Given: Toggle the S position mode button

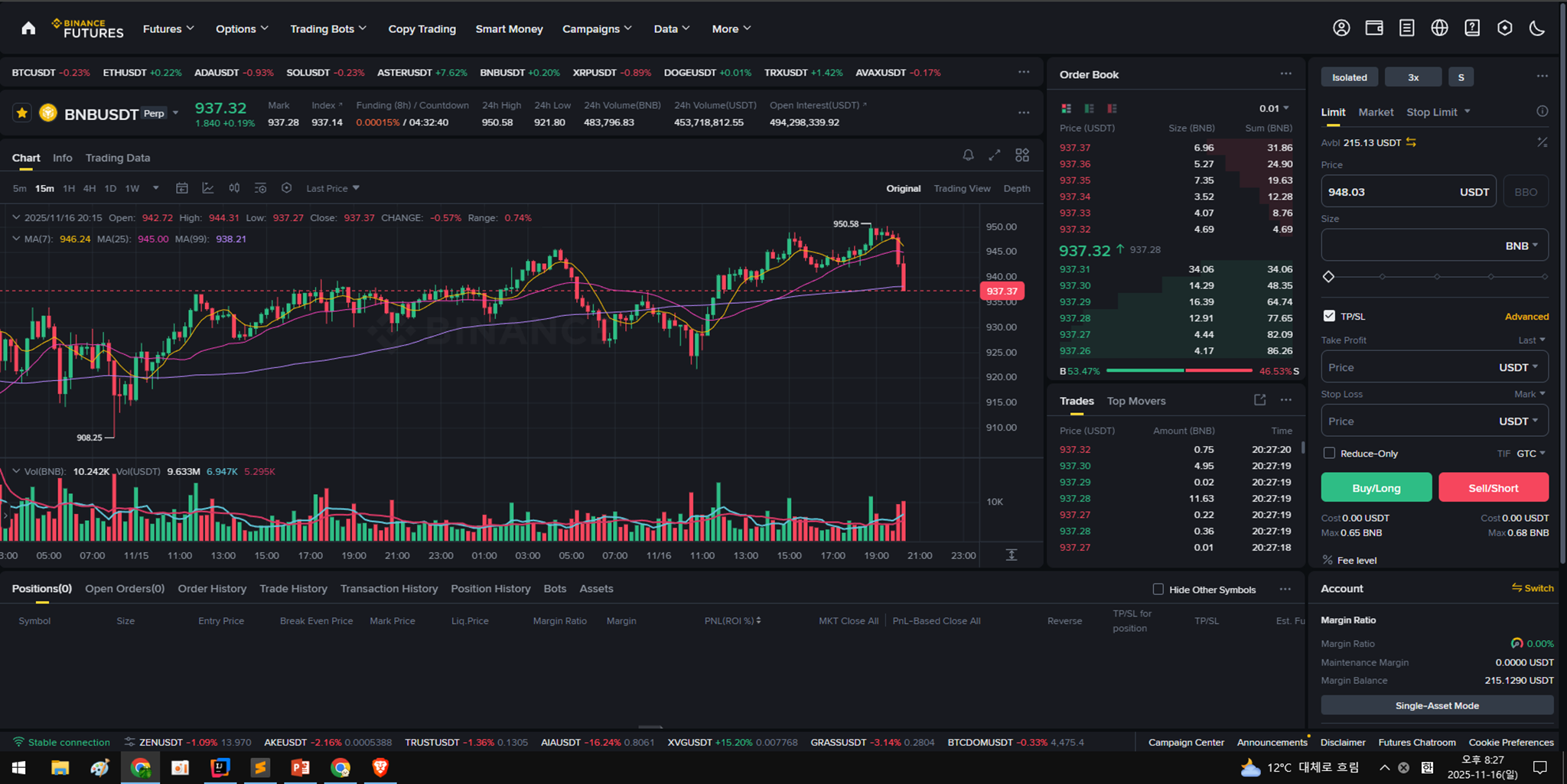Looking at the screenshot, I should tap(1461, 77).
